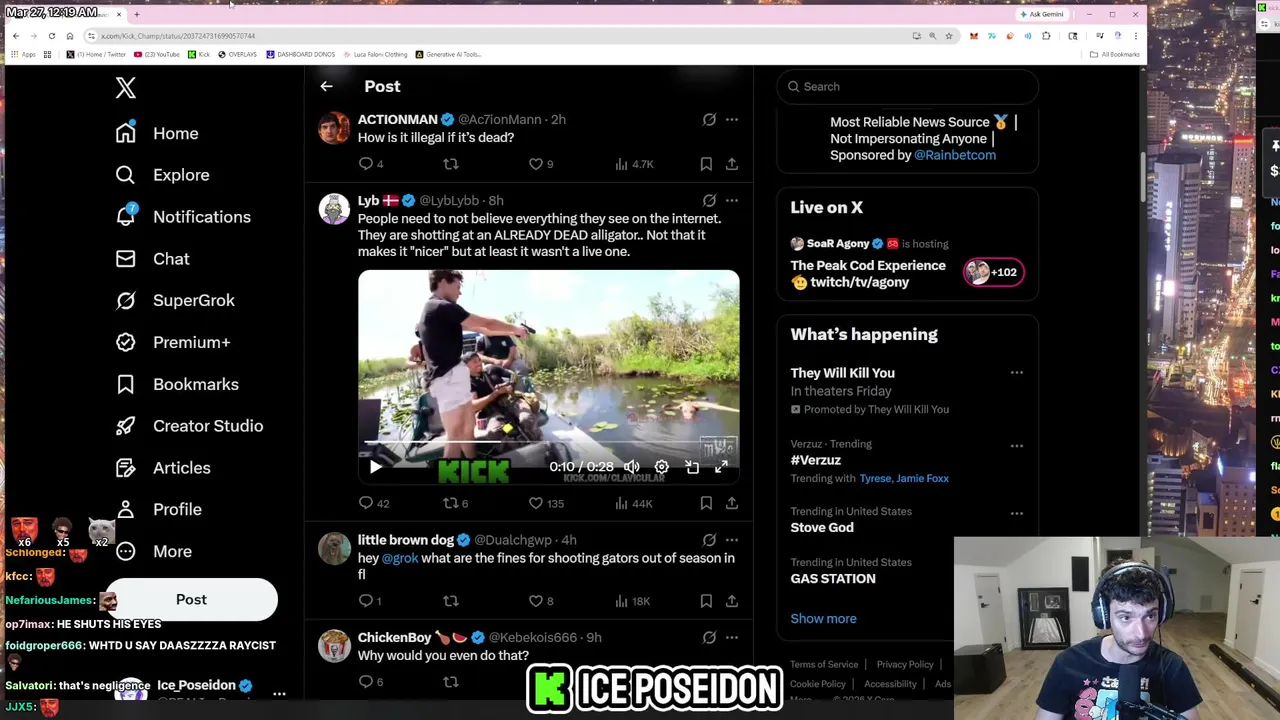1280x720 pixels.
Task: Expand the More sidebar menu
Action: pyautogui.click(x=153, y=551)
